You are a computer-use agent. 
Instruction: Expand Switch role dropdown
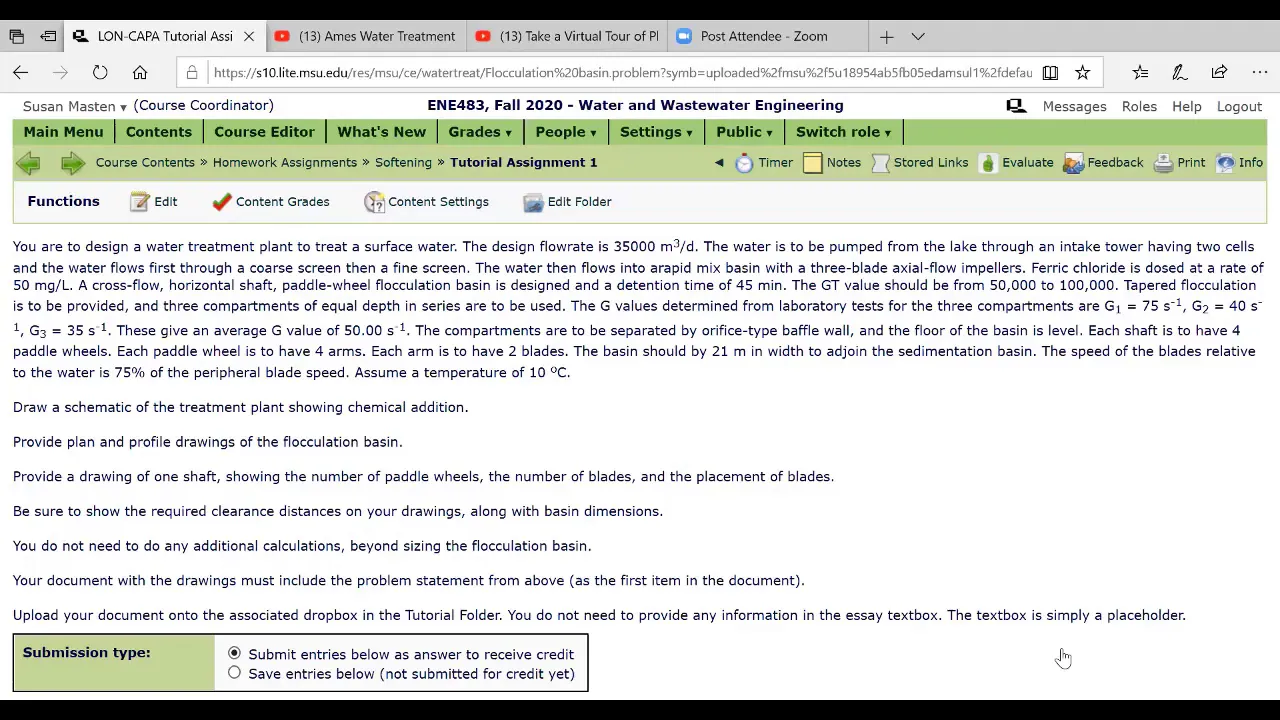(x=843, y=132)
